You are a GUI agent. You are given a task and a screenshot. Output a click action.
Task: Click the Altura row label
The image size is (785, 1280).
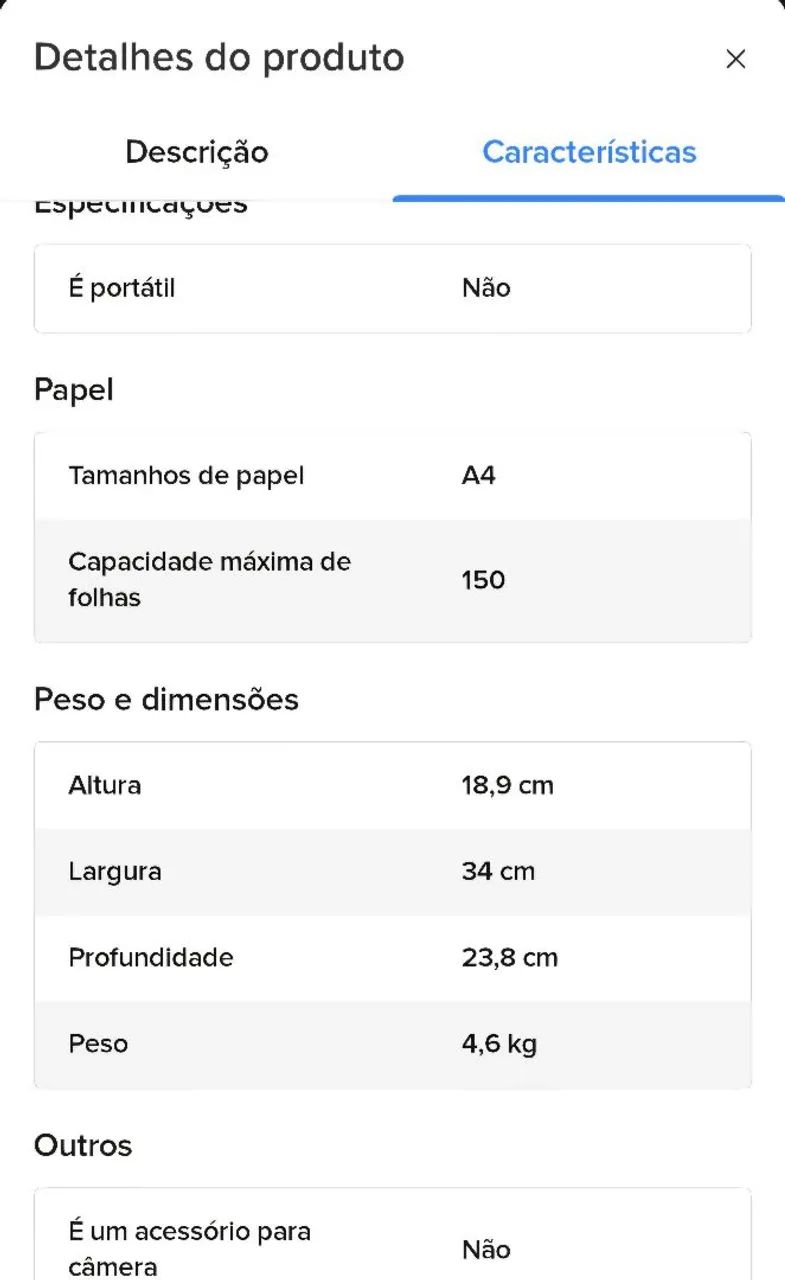(104, 786)
